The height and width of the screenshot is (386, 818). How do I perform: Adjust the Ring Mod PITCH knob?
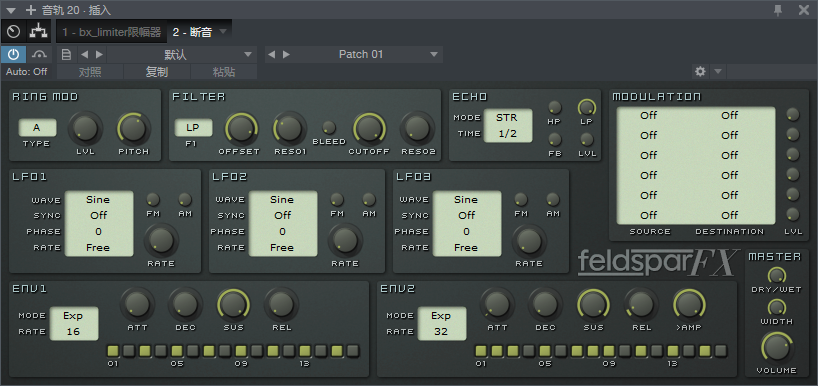(x=134, y=128)
